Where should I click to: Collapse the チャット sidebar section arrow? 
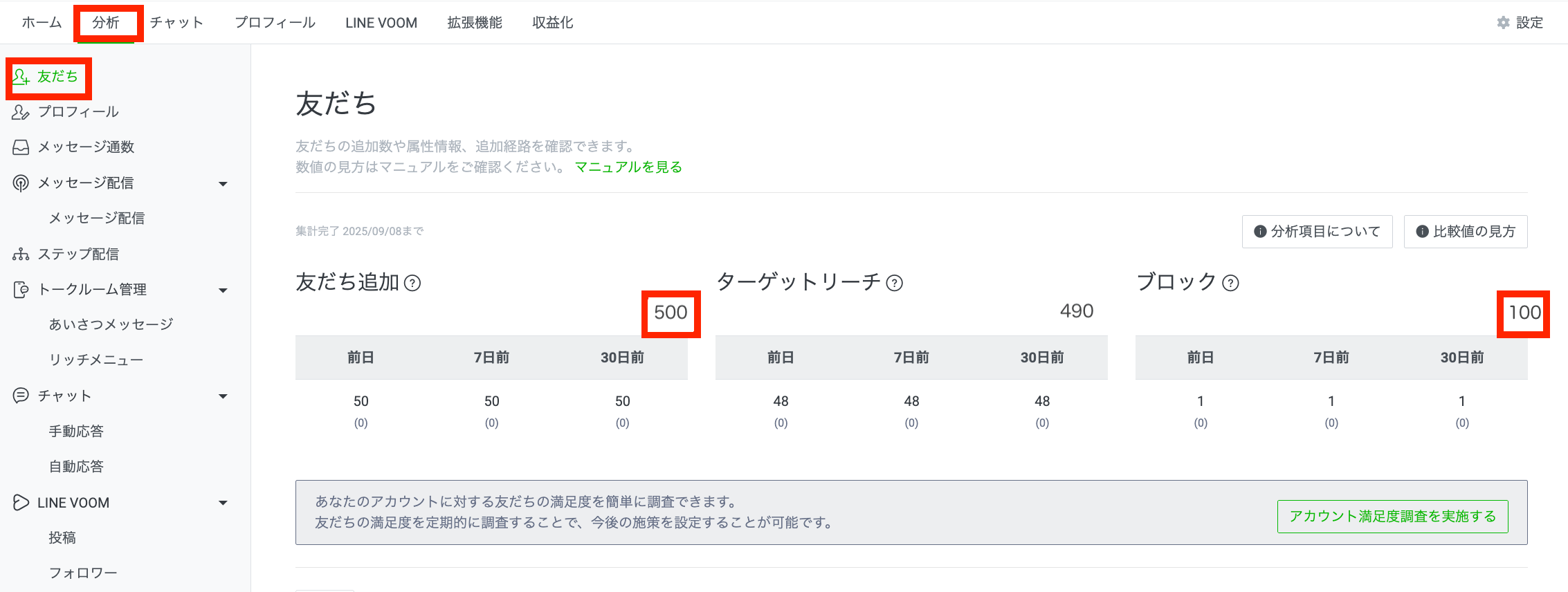click(x=223, y=396)
